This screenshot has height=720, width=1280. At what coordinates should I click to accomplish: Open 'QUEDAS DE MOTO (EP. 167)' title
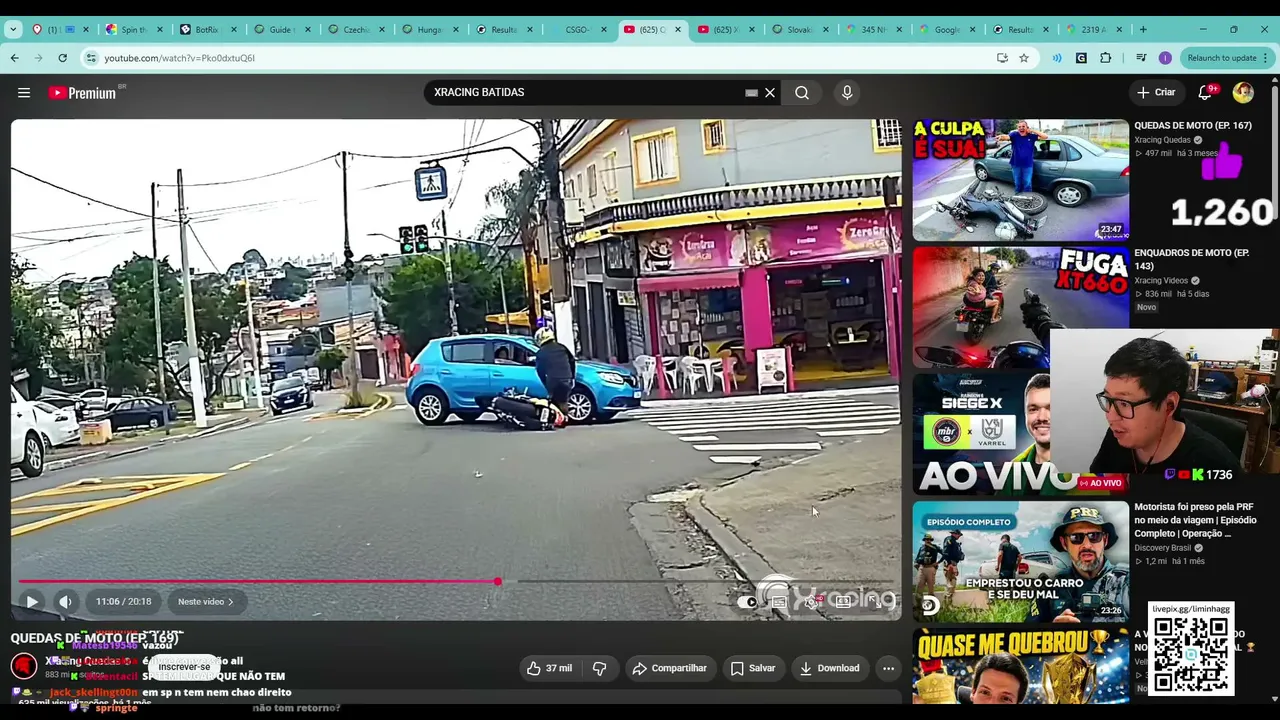(1193, 126)
